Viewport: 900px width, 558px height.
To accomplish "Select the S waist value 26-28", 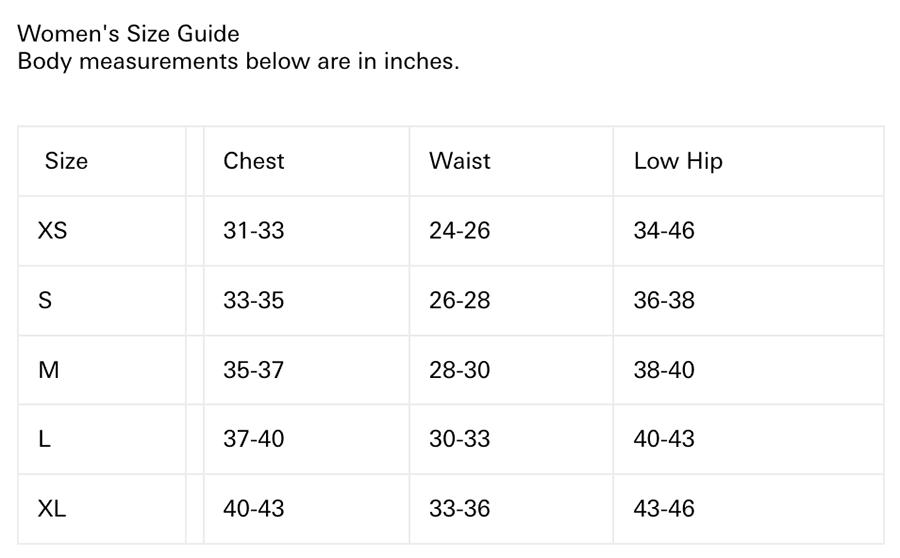I will coord(459,300).
